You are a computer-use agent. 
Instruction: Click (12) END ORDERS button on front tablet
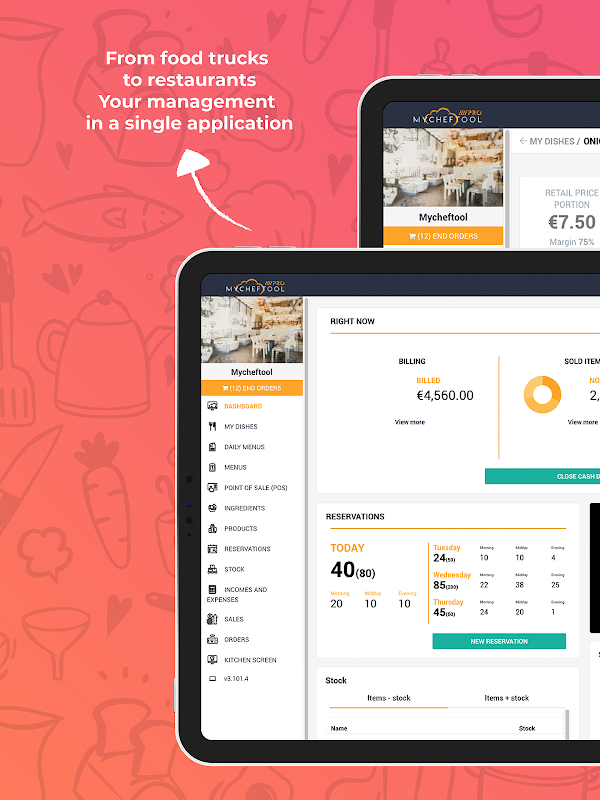point(252,388)
